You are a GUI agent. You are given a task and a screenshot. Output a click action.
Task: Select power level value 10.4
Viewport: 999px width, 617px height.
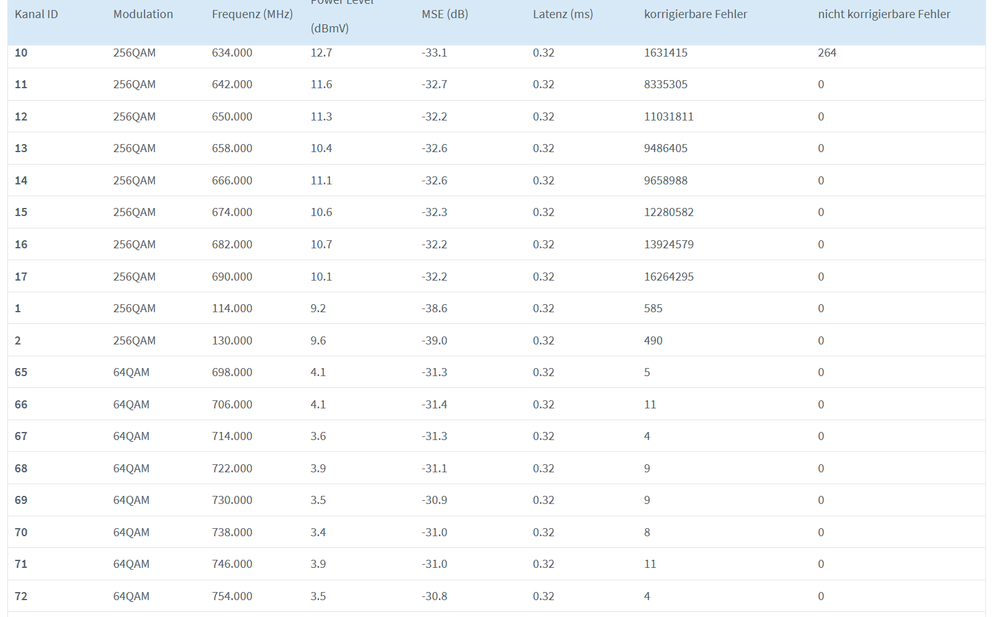321,149
